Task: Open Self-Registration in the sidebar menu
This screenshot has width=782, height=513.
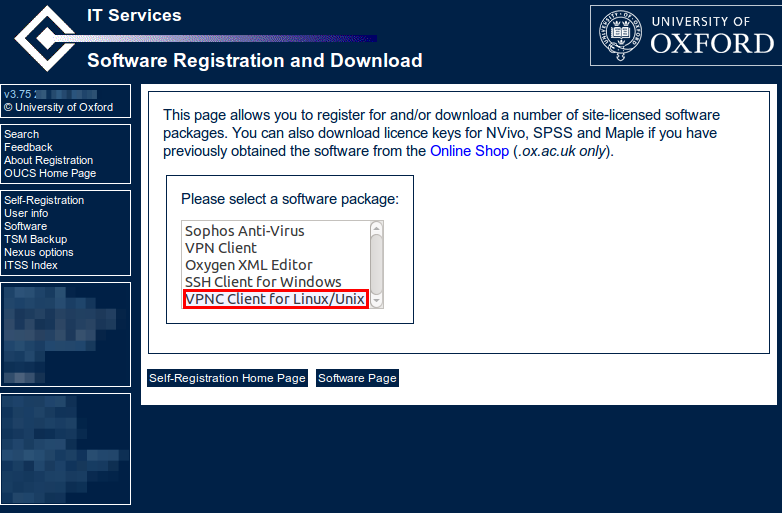Action: pos(44,200)
